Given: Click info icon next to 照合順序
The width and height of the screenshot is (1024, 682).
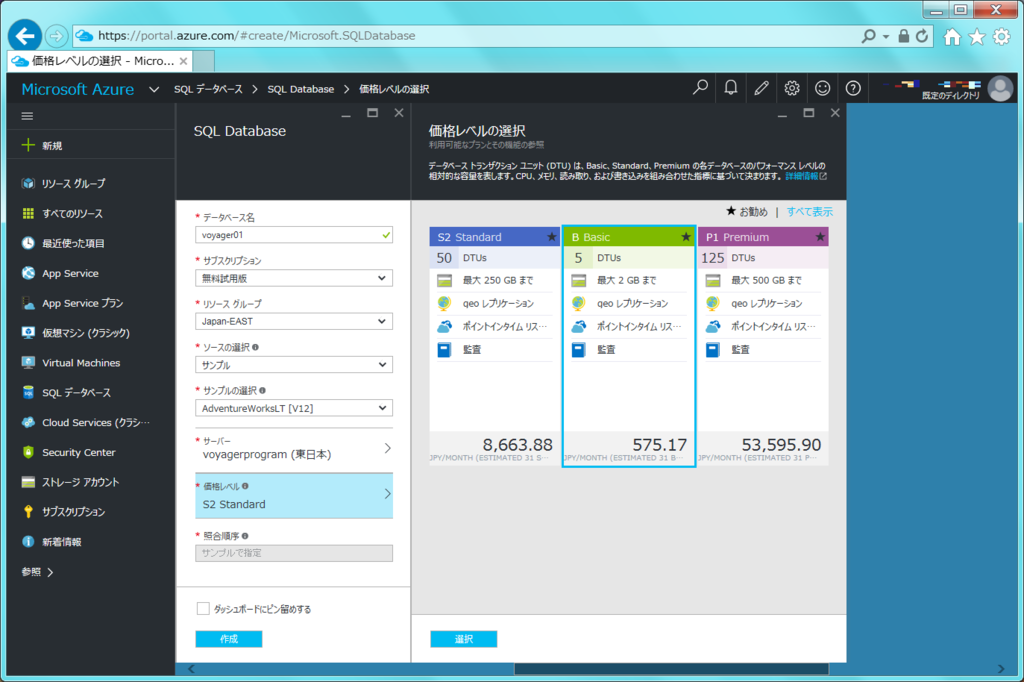Looking at the screenshot, I should [x=245, y=536].
